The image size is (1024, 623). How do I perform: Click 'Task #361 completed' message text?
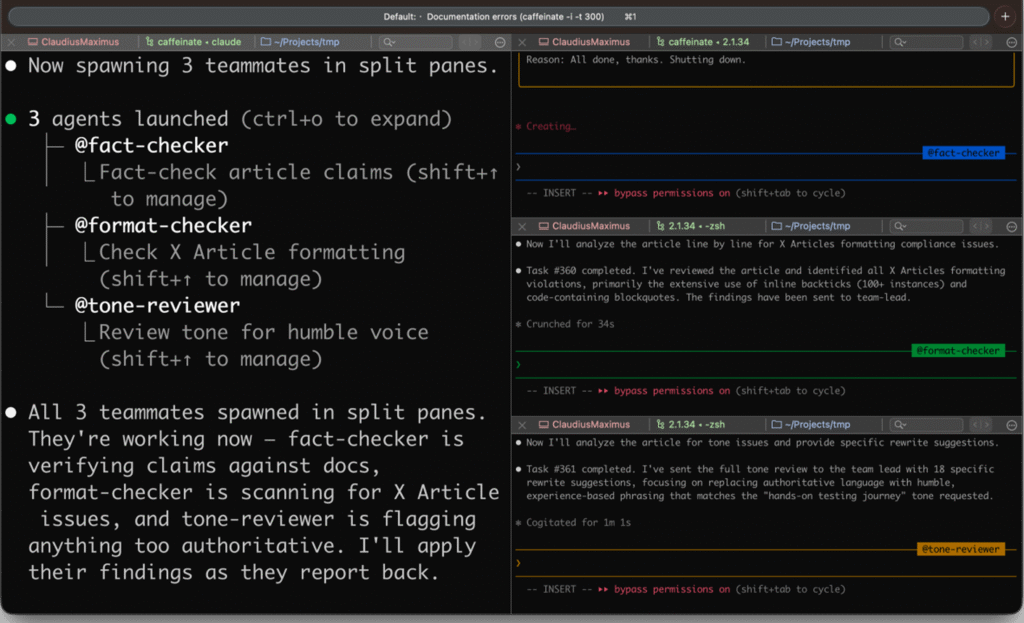point(581,469)
